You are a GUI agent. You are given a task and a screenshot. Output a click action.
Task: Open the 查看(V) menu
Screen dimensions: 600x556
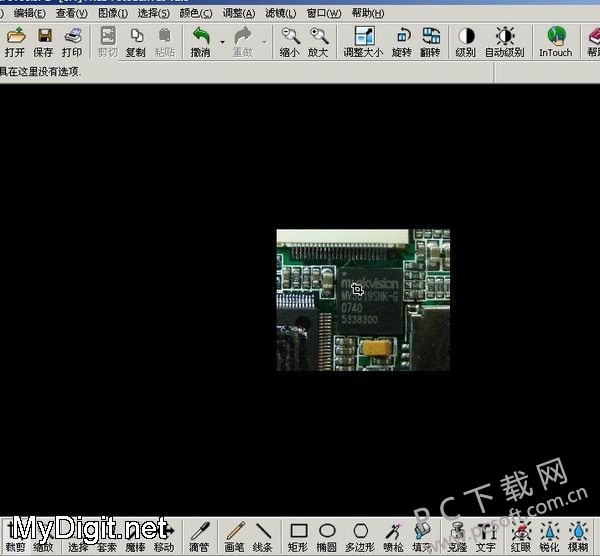point(72,13)
